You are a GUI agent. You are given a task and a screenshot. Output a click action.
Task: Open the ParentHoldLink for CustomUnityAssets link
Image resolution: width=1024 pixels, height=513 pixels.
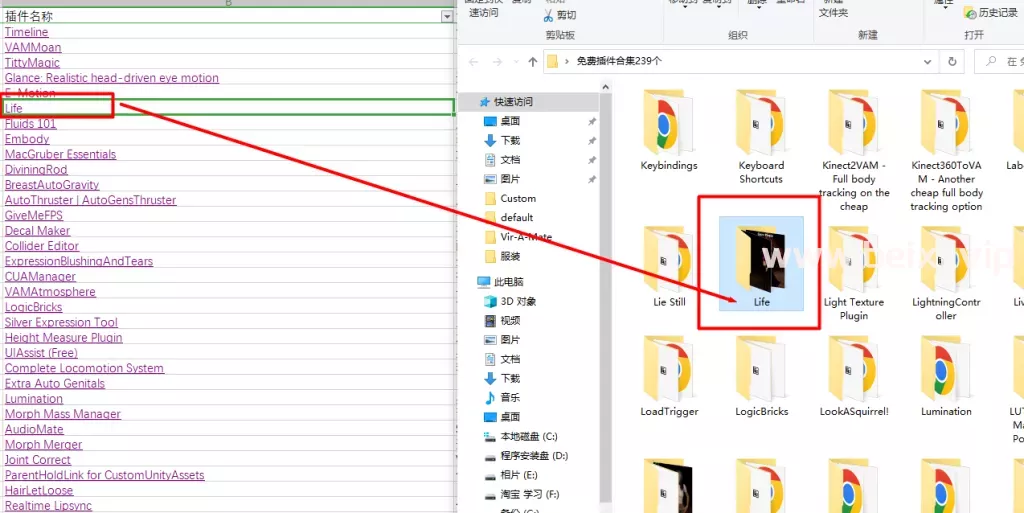pos(104,475)
